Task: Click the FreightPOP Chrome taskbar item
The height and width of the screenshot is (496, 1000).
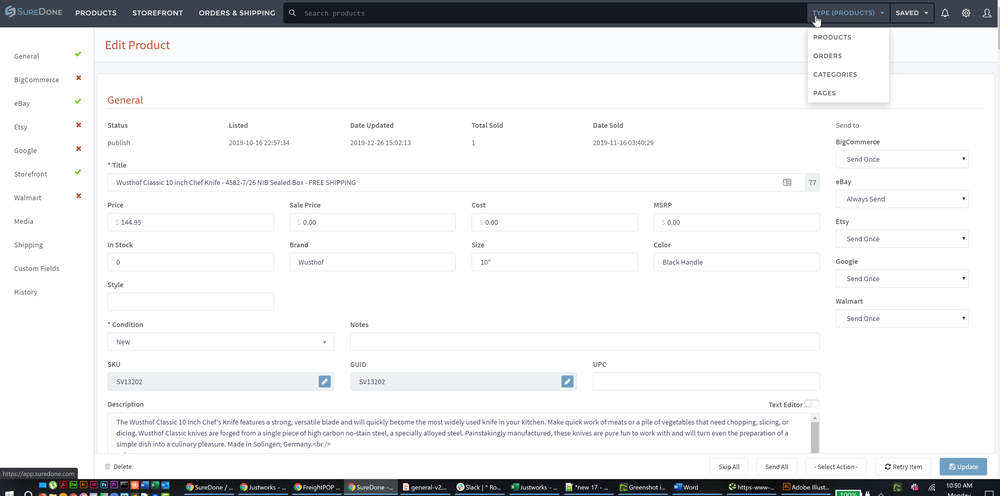Action: point(315,487)
